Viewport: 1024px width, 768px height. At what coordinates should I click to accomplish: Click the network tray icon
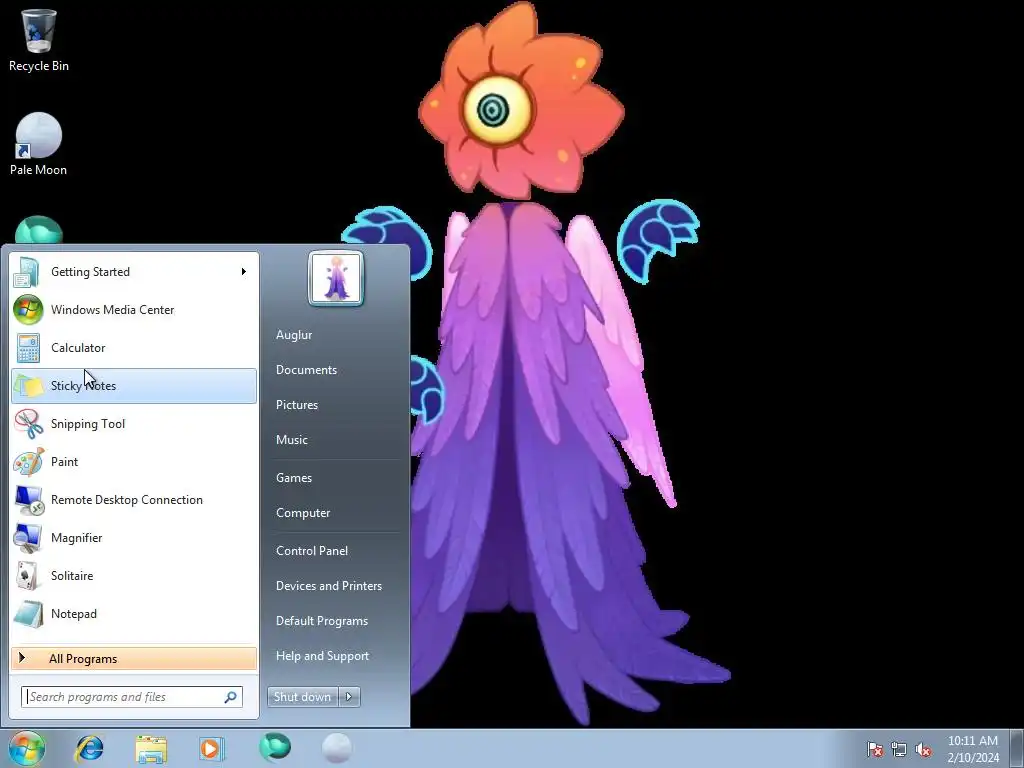pos(899,749)
